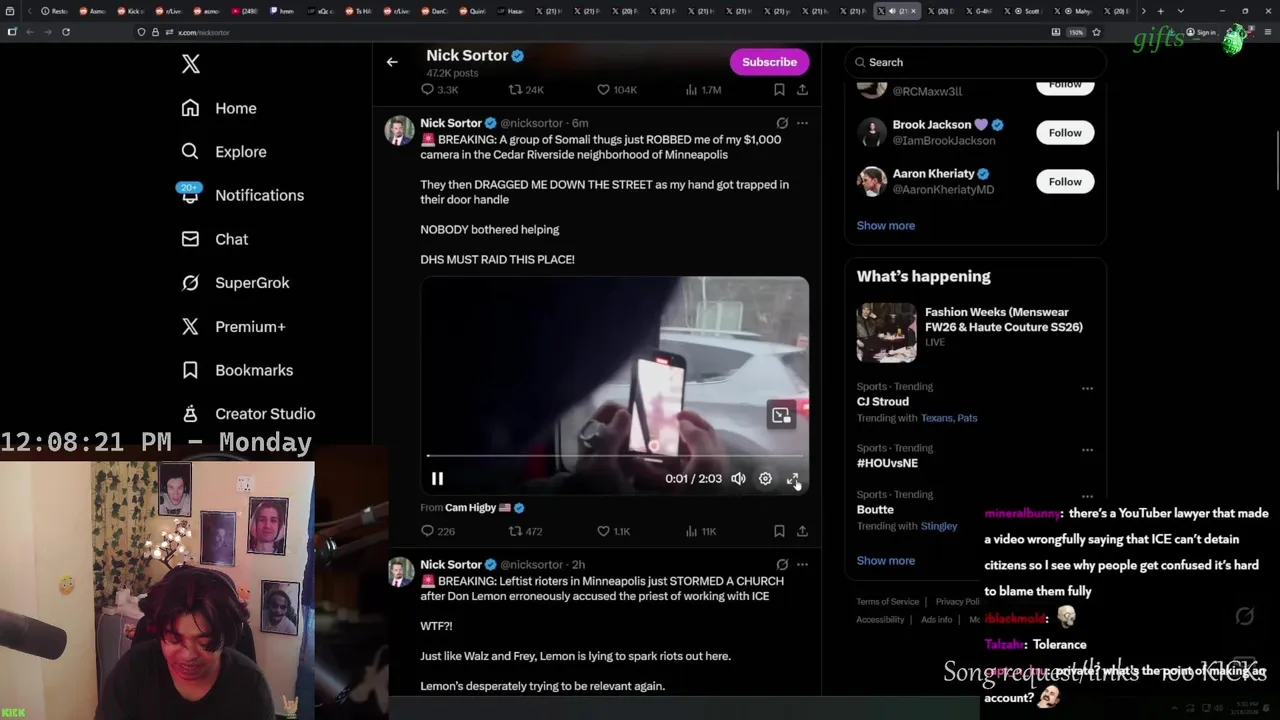The width and height of the screenshot is (1280, 720).
Task: Enter fullscreen on the video player
Action: 792,479
